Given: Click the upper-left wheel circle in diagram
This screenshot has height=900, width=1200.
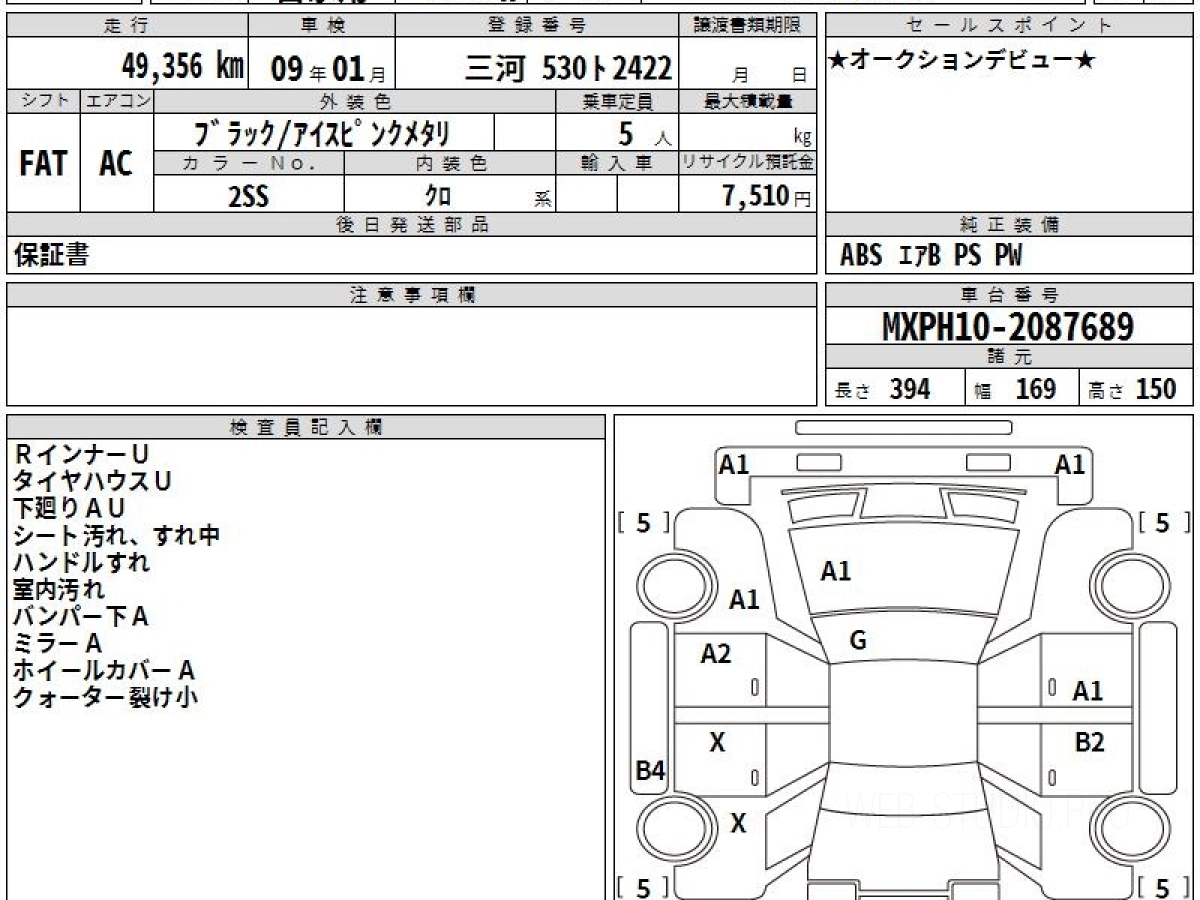Looking at the screenshot, I should tap(667, 582).
